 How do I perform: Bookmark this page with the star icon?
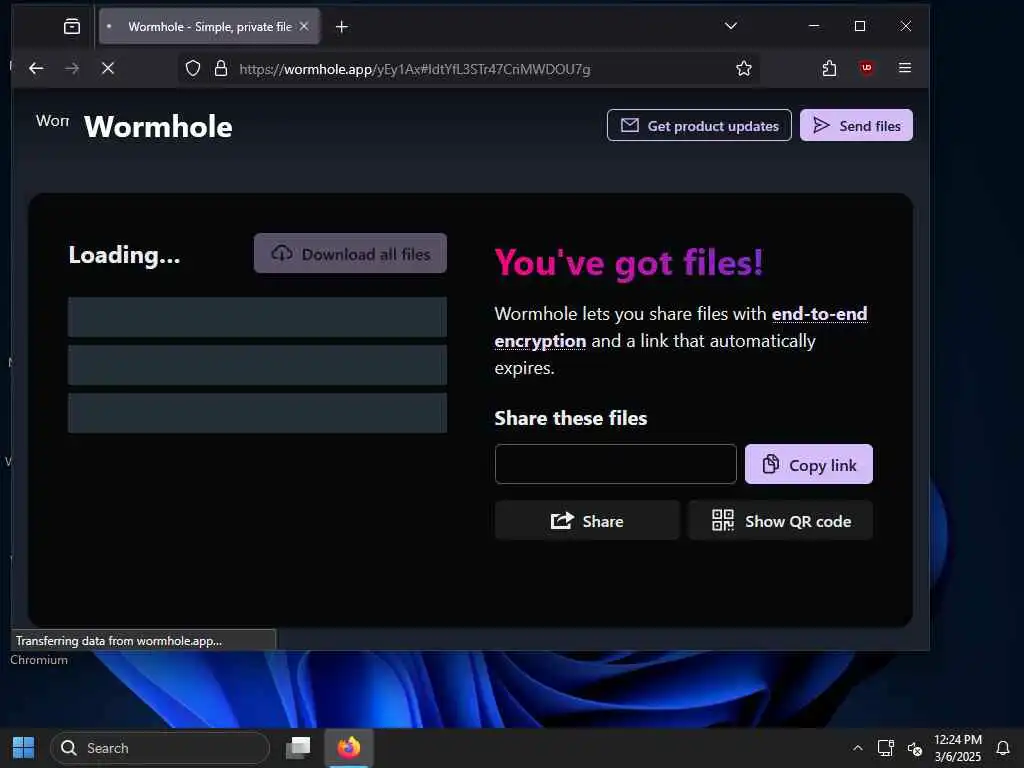pos(743,69)
